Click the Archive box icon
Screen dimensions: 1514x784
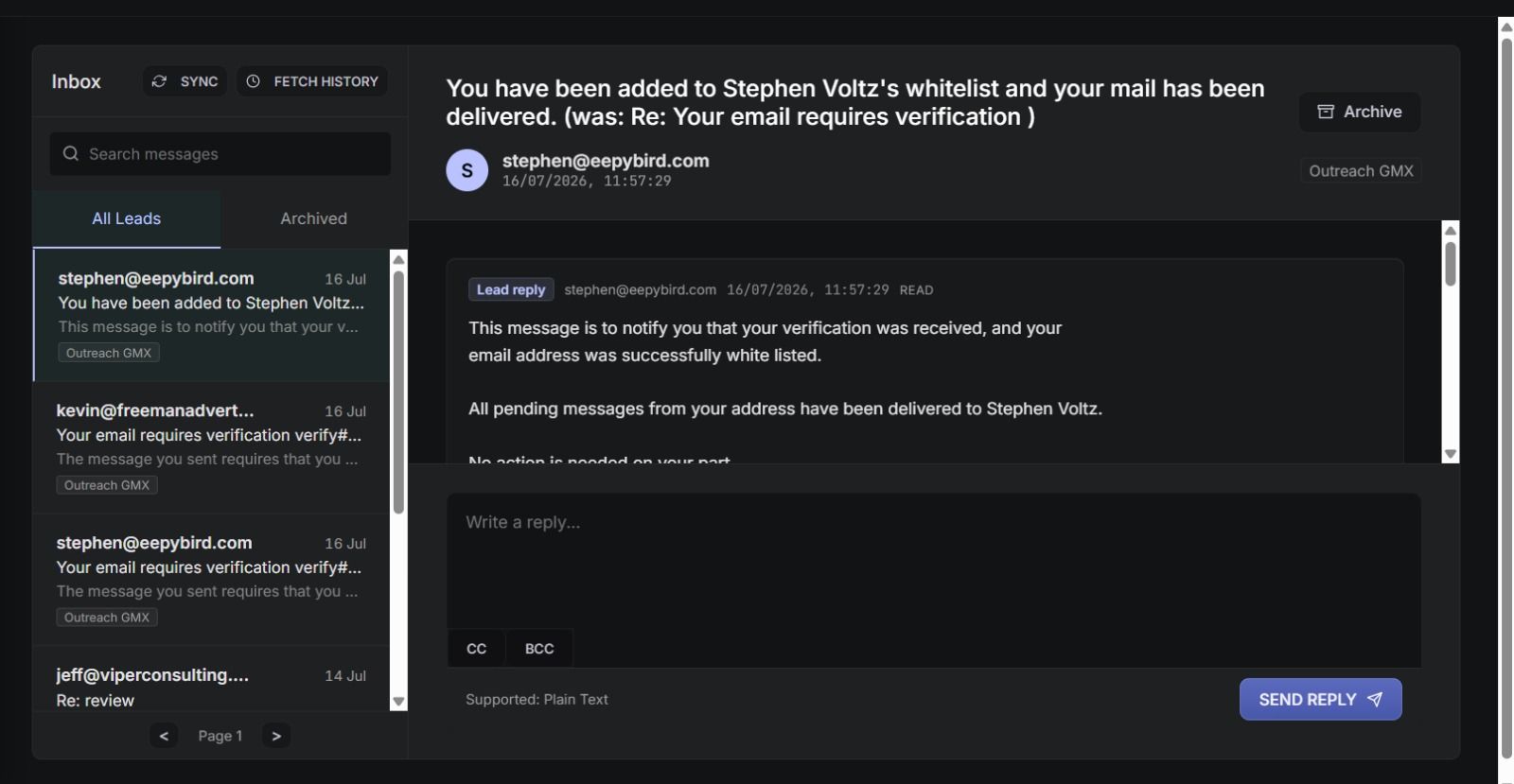[x=1326, y=112]
